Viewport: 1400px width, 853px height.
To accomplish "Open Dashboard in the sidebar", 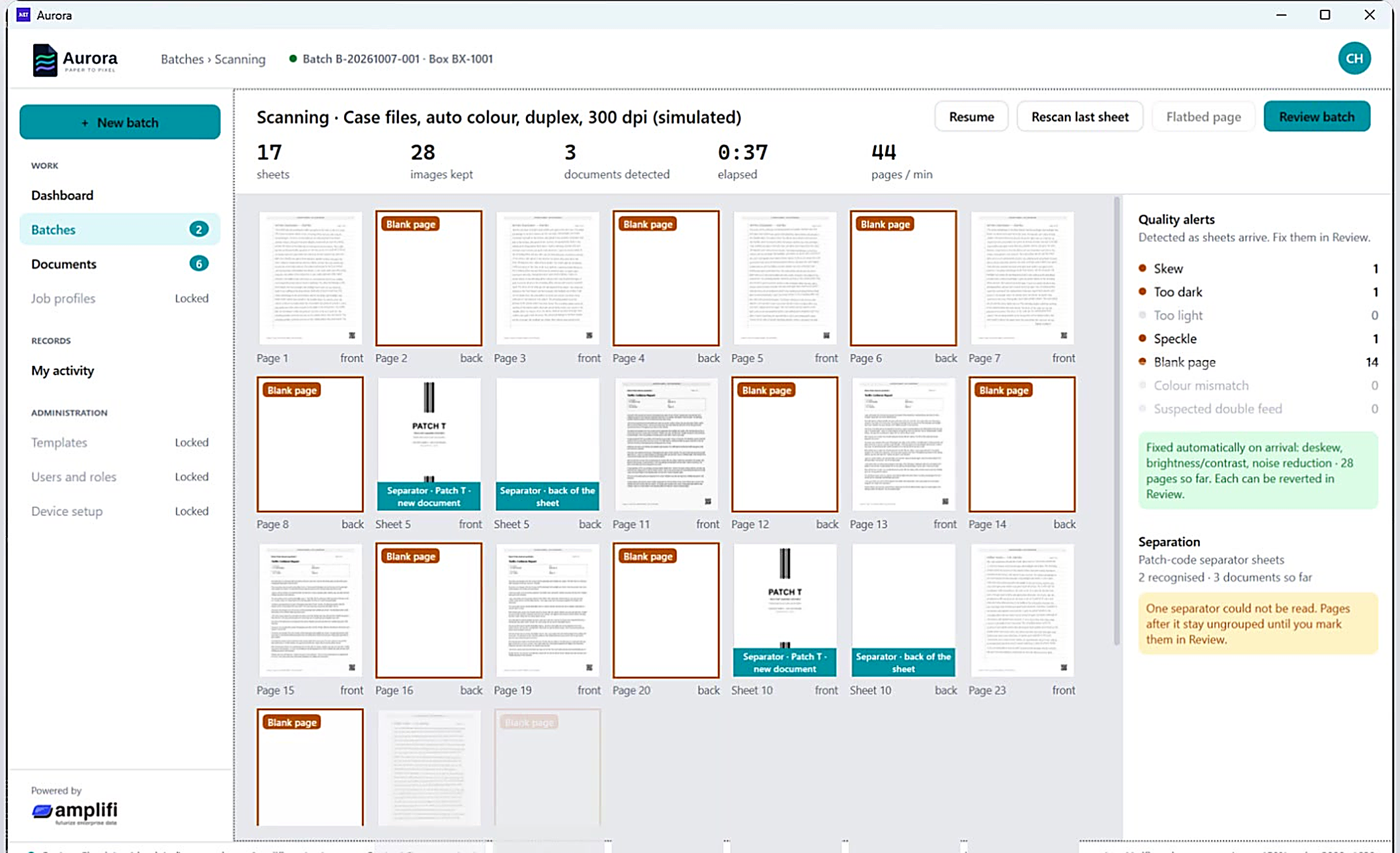I will (120, 195).
